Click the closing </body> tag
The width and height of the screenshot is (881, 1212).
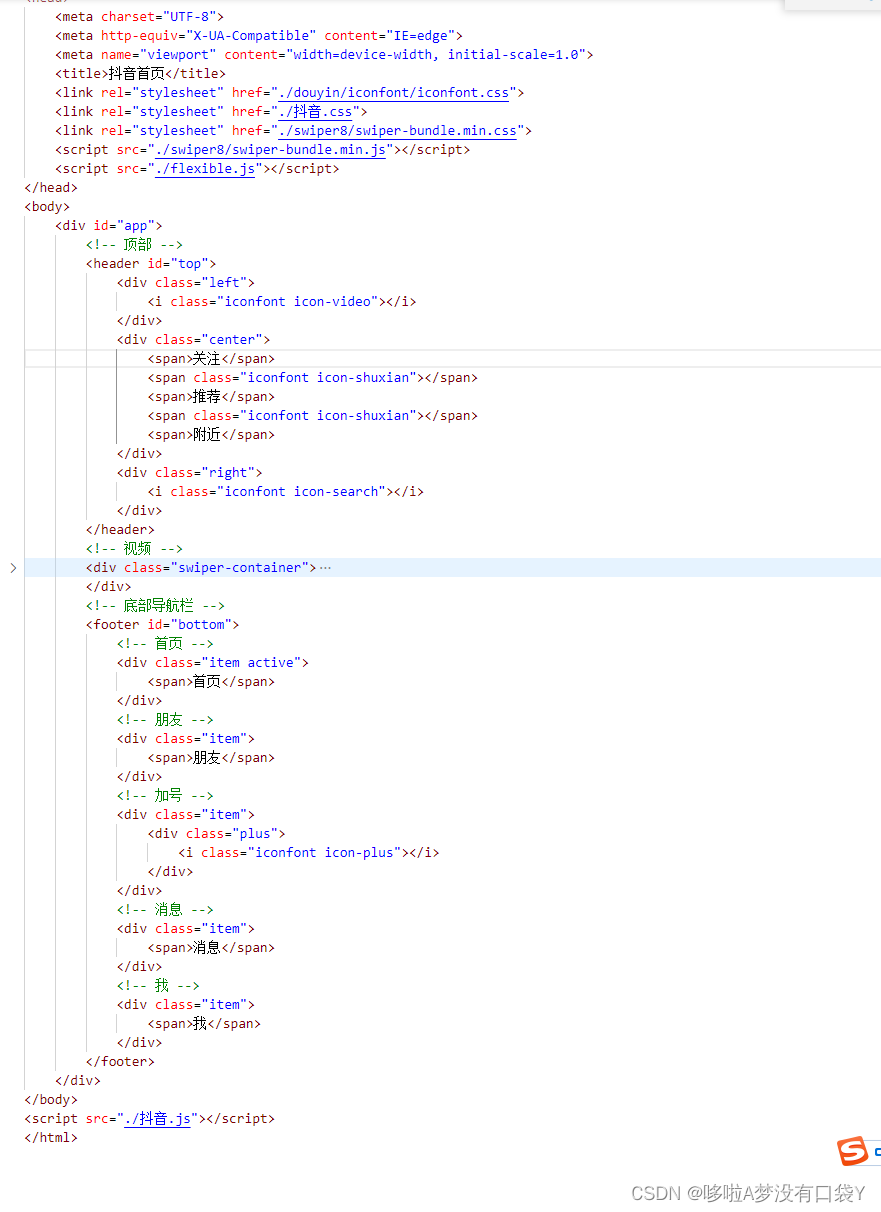[x=51, y=1100]
